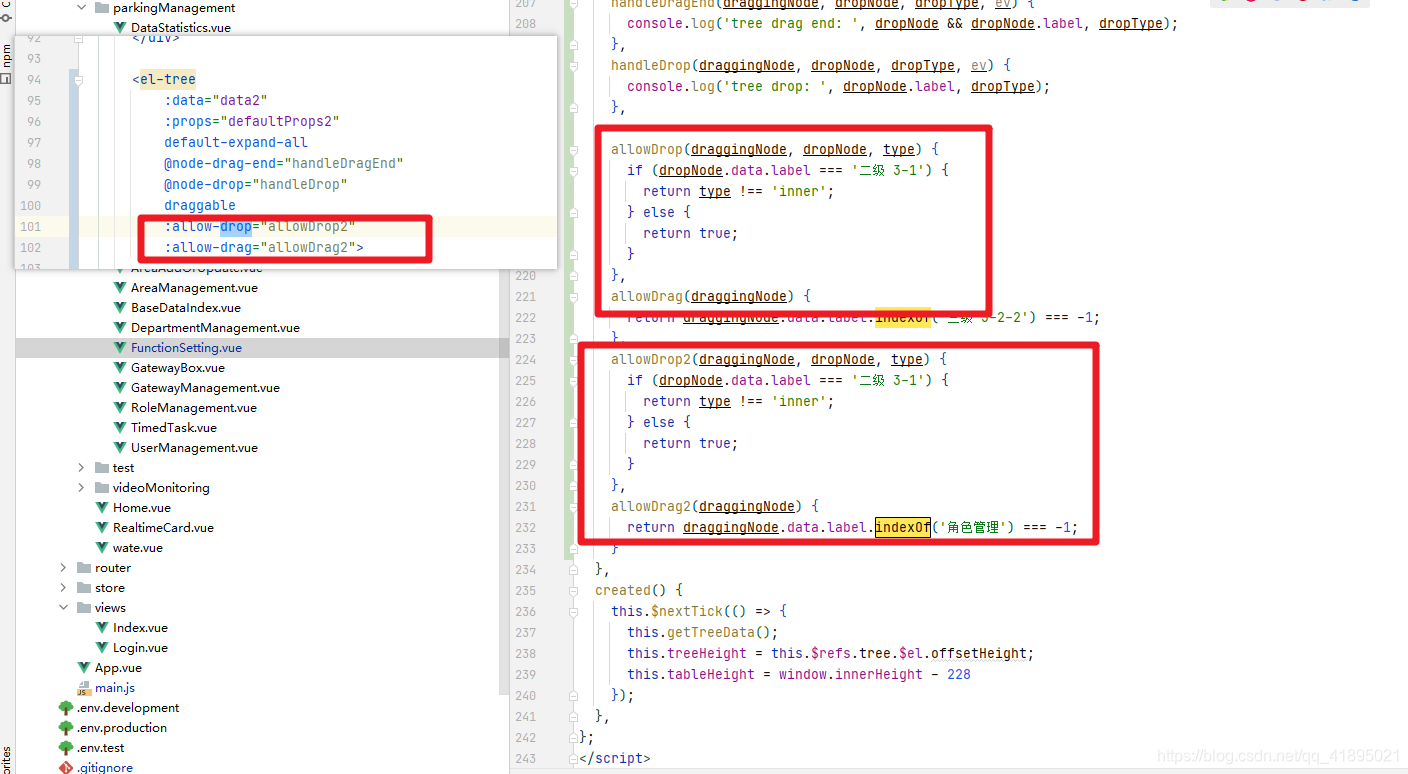Click the views folder icon
The width and height of the screenshot is (1408, 774).
coord(83,608)
